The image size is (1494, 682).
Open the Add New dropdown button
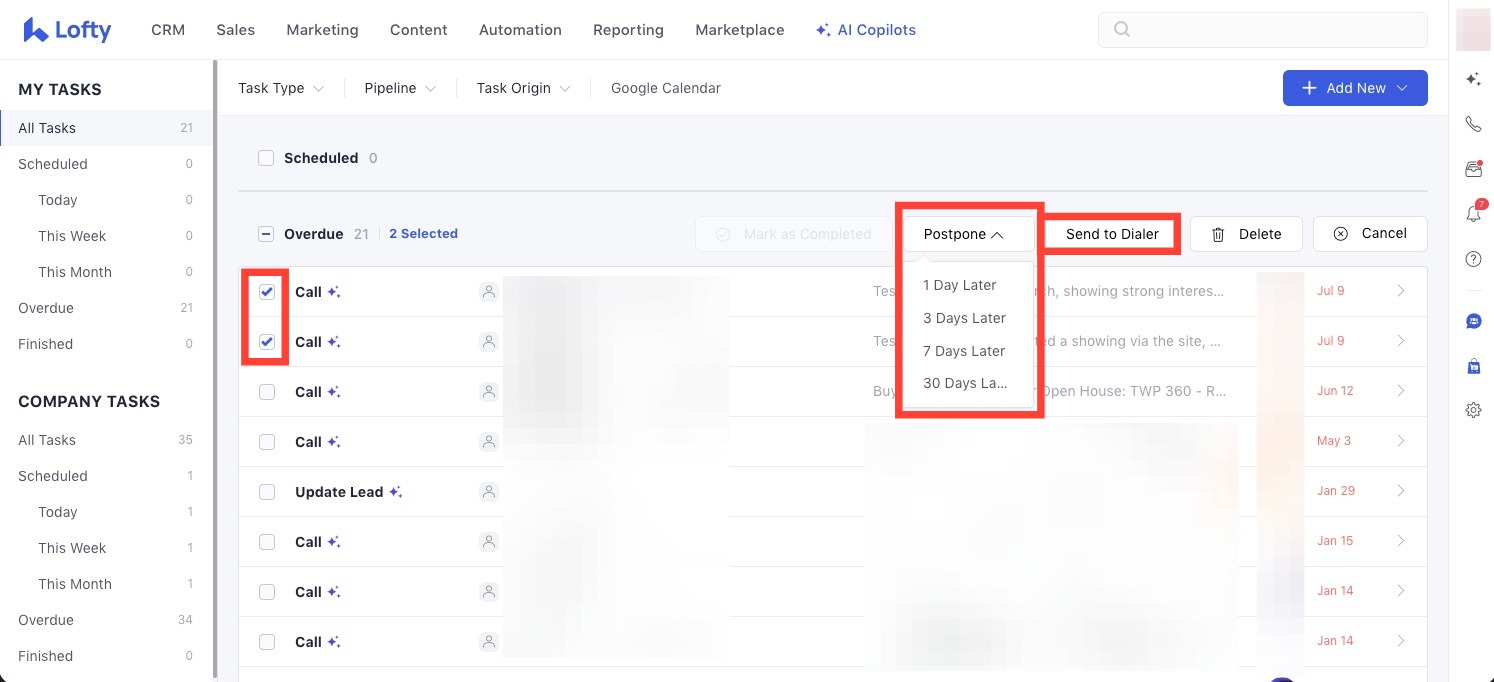click(1355, 88)
